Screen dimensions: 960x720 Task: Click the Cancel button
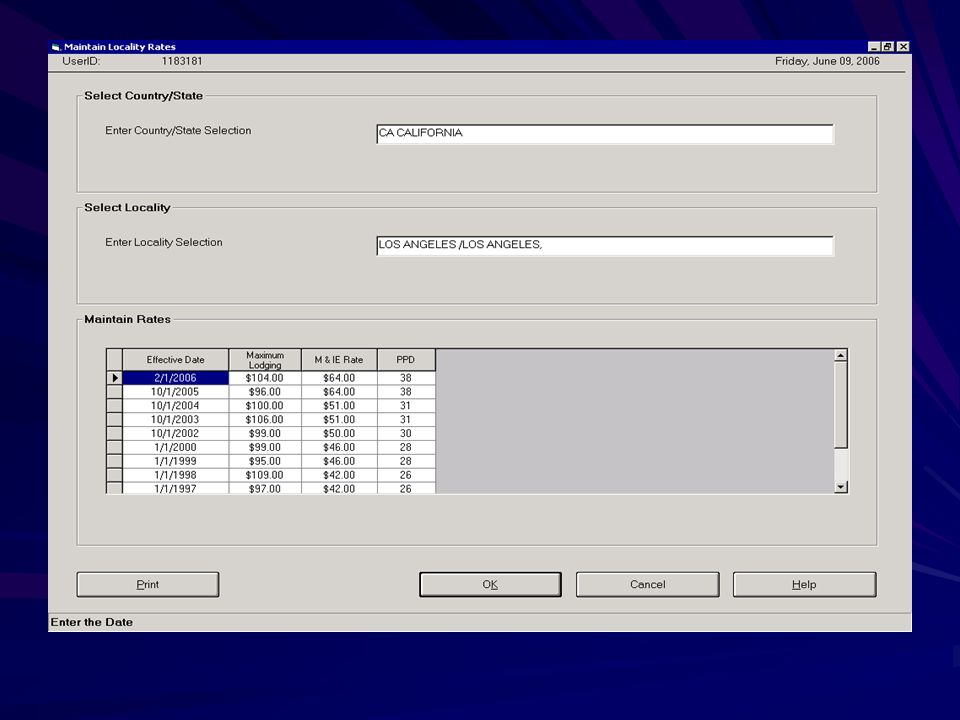tap(648, 584)
